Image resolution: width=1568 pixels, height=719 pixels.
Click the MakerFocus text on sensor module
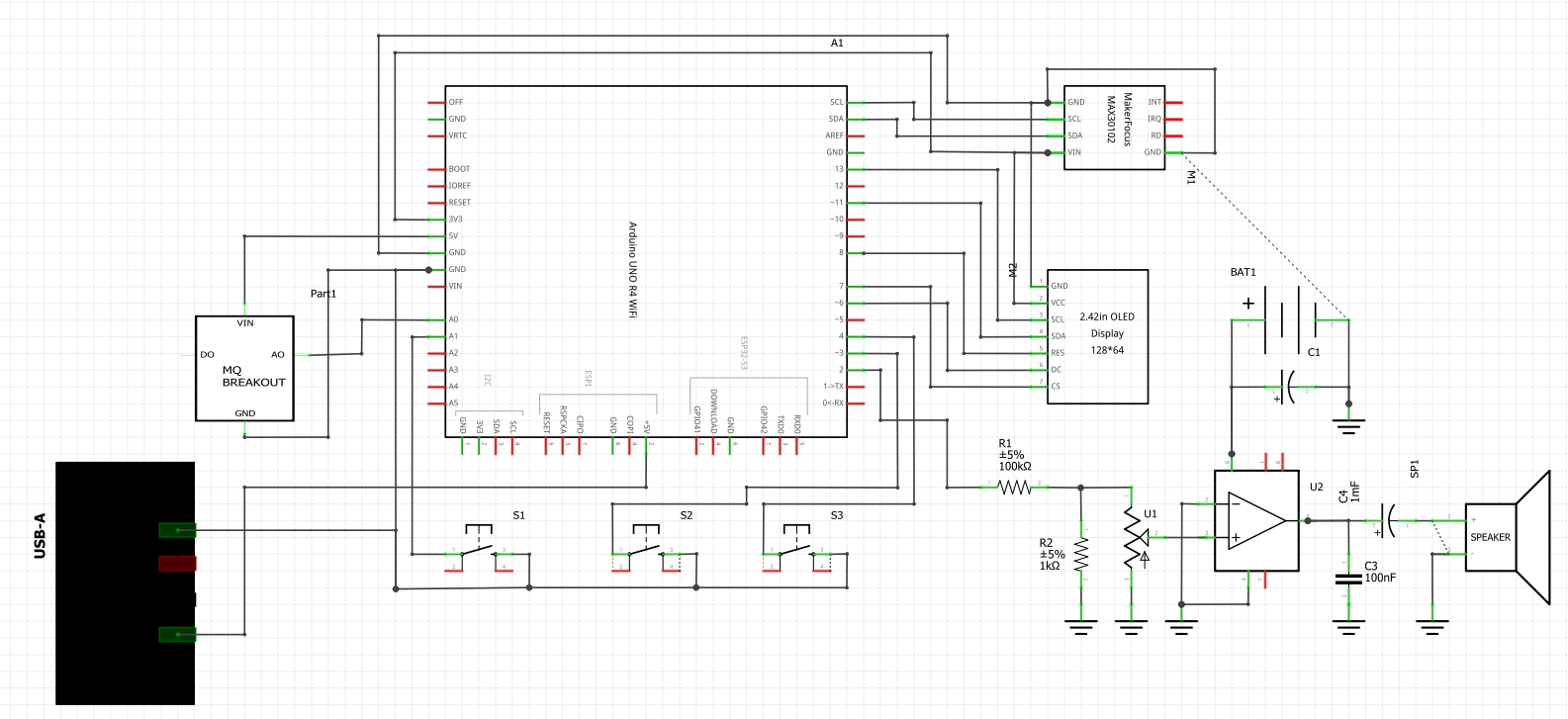pos(1128,120)
